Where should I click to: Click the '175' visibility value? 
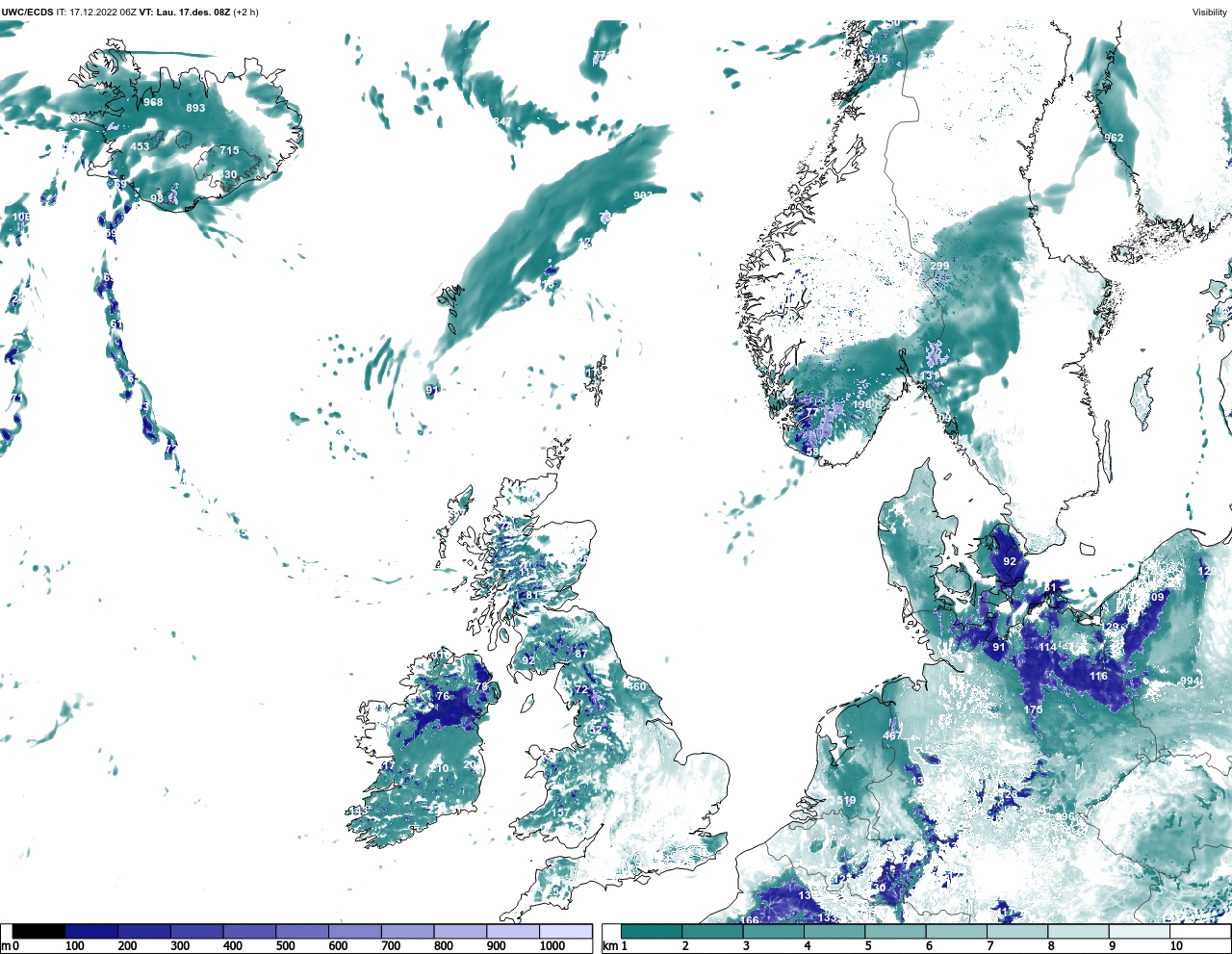pos(1033,709)
